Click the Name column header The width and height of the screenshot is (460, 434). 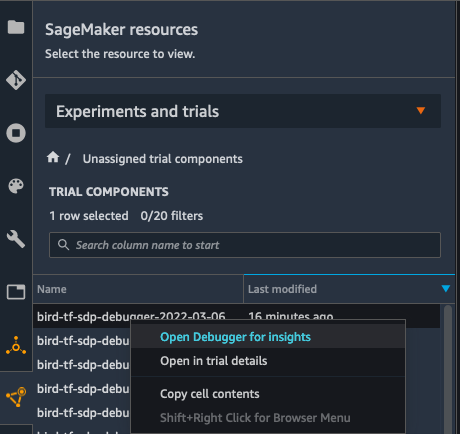138,289
